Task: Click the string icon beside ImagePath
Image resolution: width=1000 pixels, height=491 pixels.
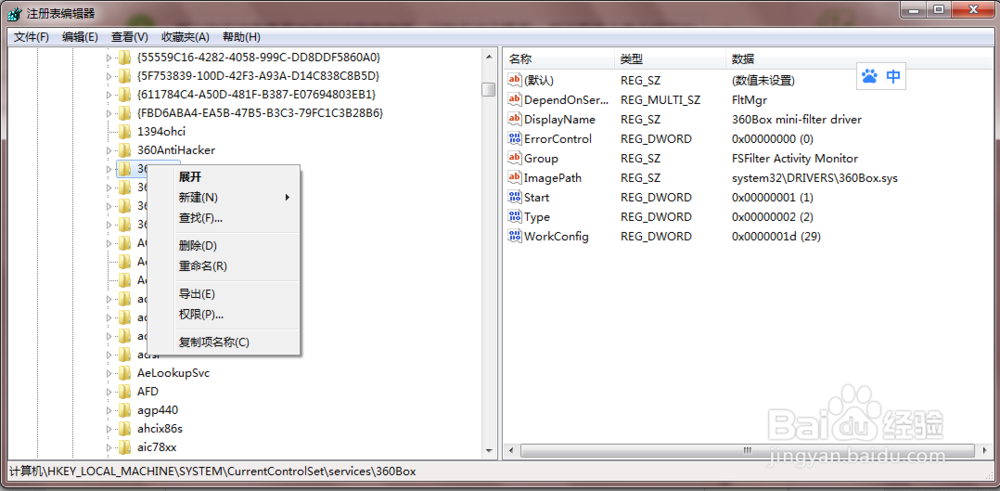Action: 514,177
